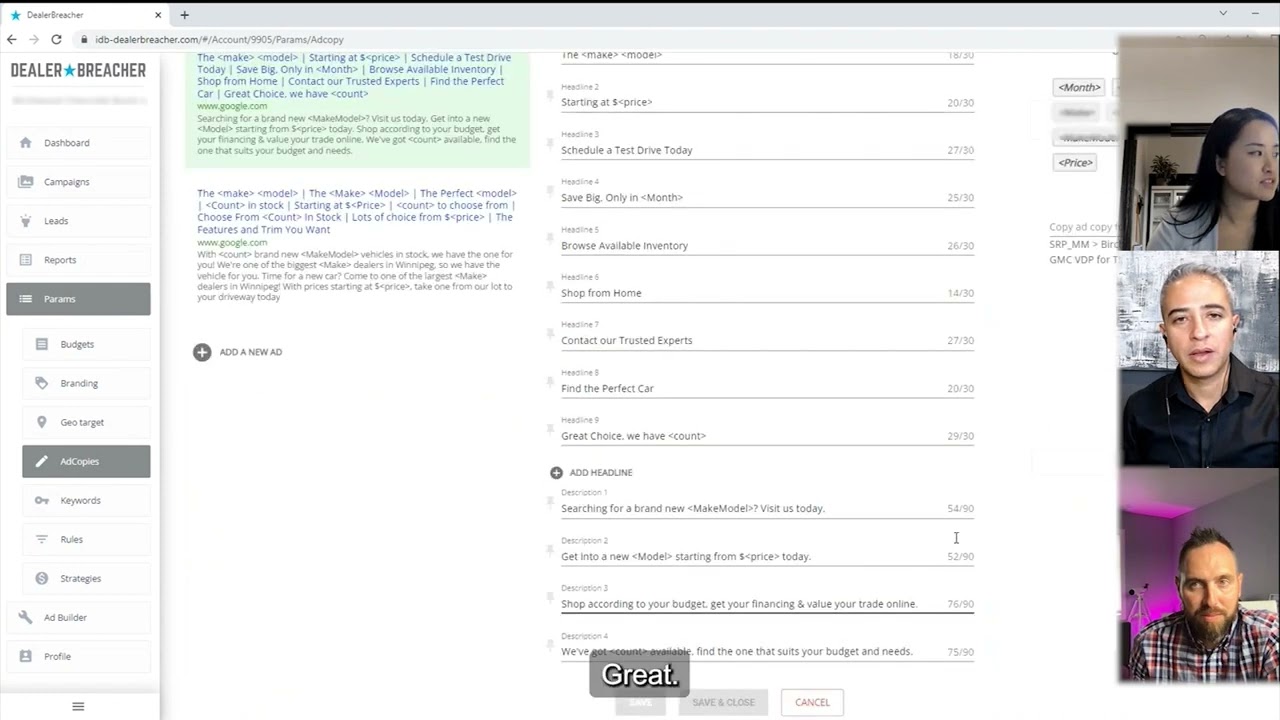Edit Description 3 'Shop according to your budget' field
The image size is (1280, 720).
(x=767, y=604)
